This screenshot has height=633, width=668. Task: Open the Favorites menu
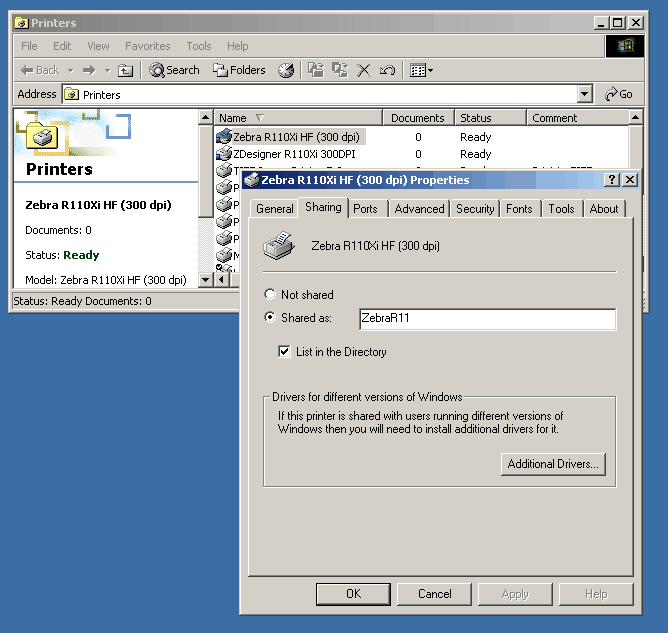click(147, 46)
